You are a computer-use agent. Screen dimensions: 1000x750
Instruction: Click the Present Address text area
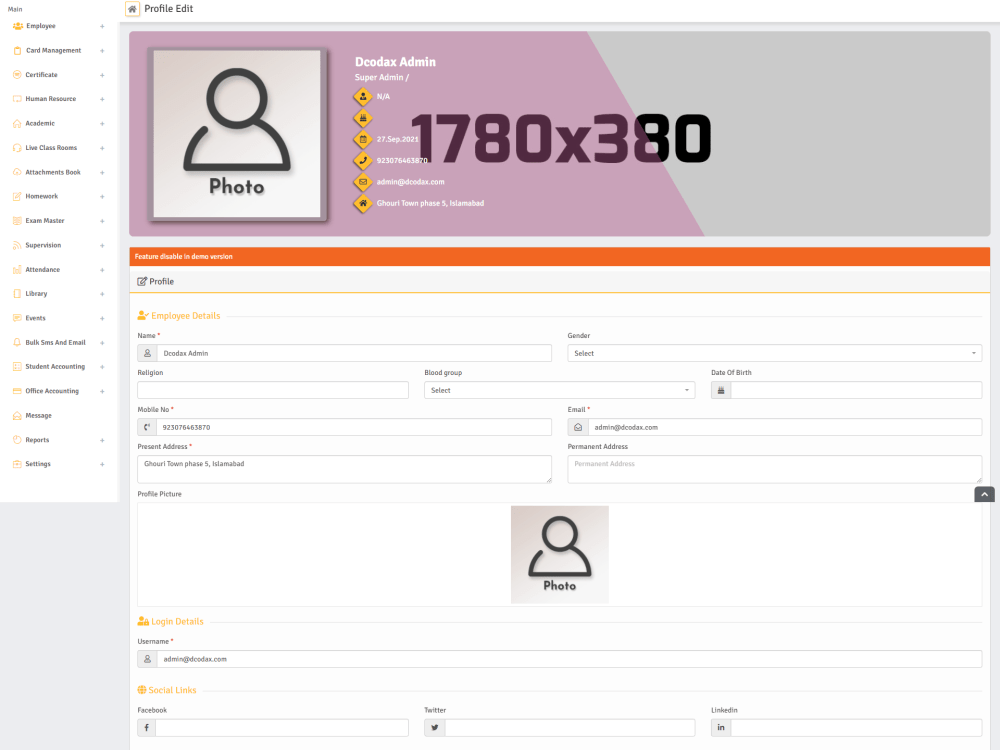pyautogui.click(x=344, y=469)
